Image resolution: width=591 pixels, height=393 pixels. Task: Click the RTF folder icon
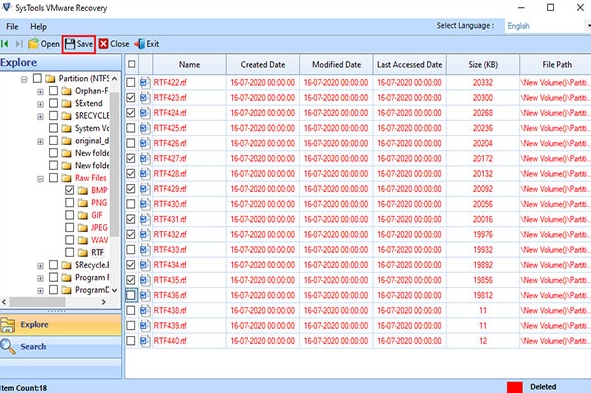click(x=83, y=252)
